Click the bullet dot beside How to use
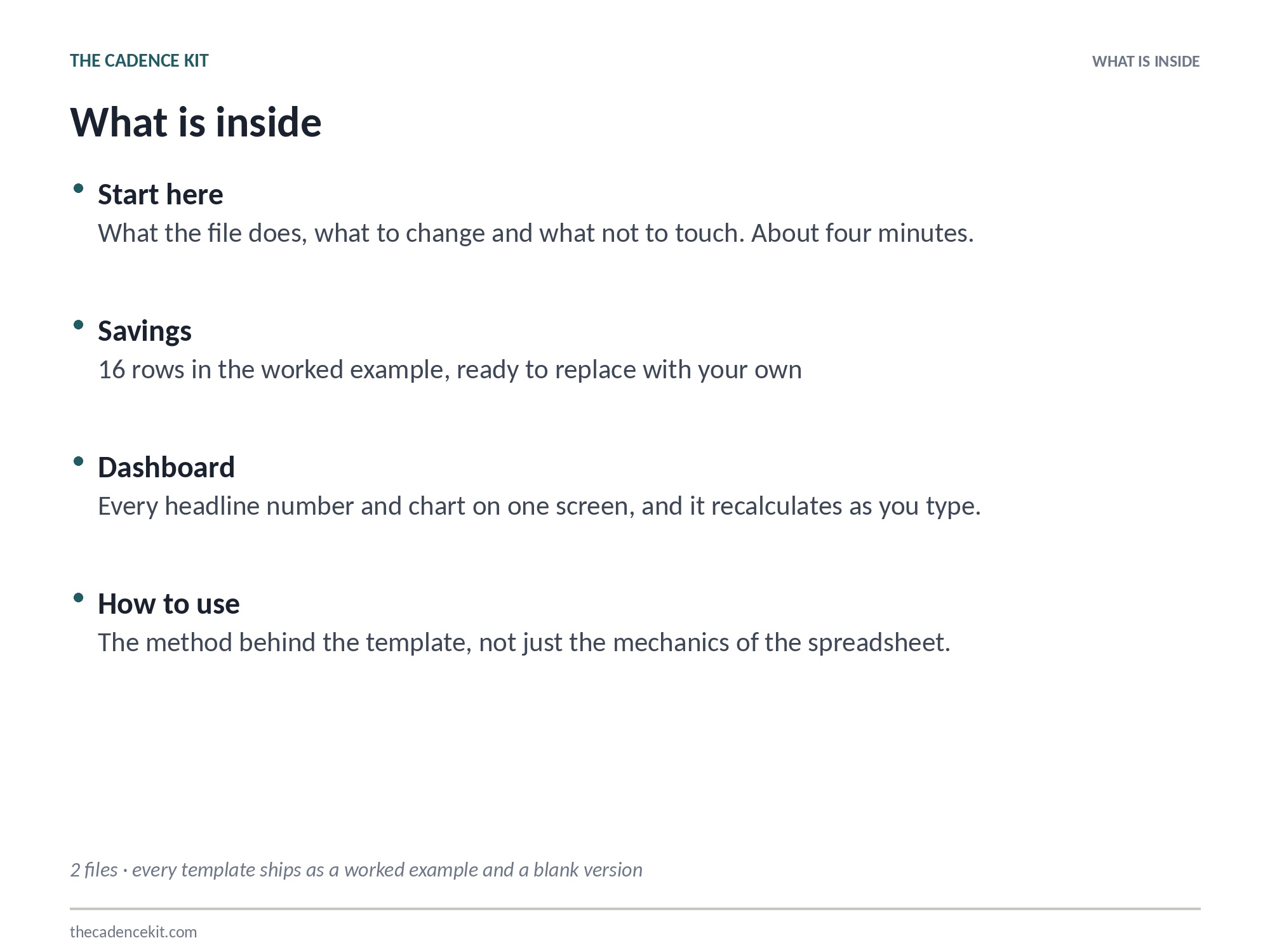The width and height of the screenshot is (1270, 952). click(79, 598)
